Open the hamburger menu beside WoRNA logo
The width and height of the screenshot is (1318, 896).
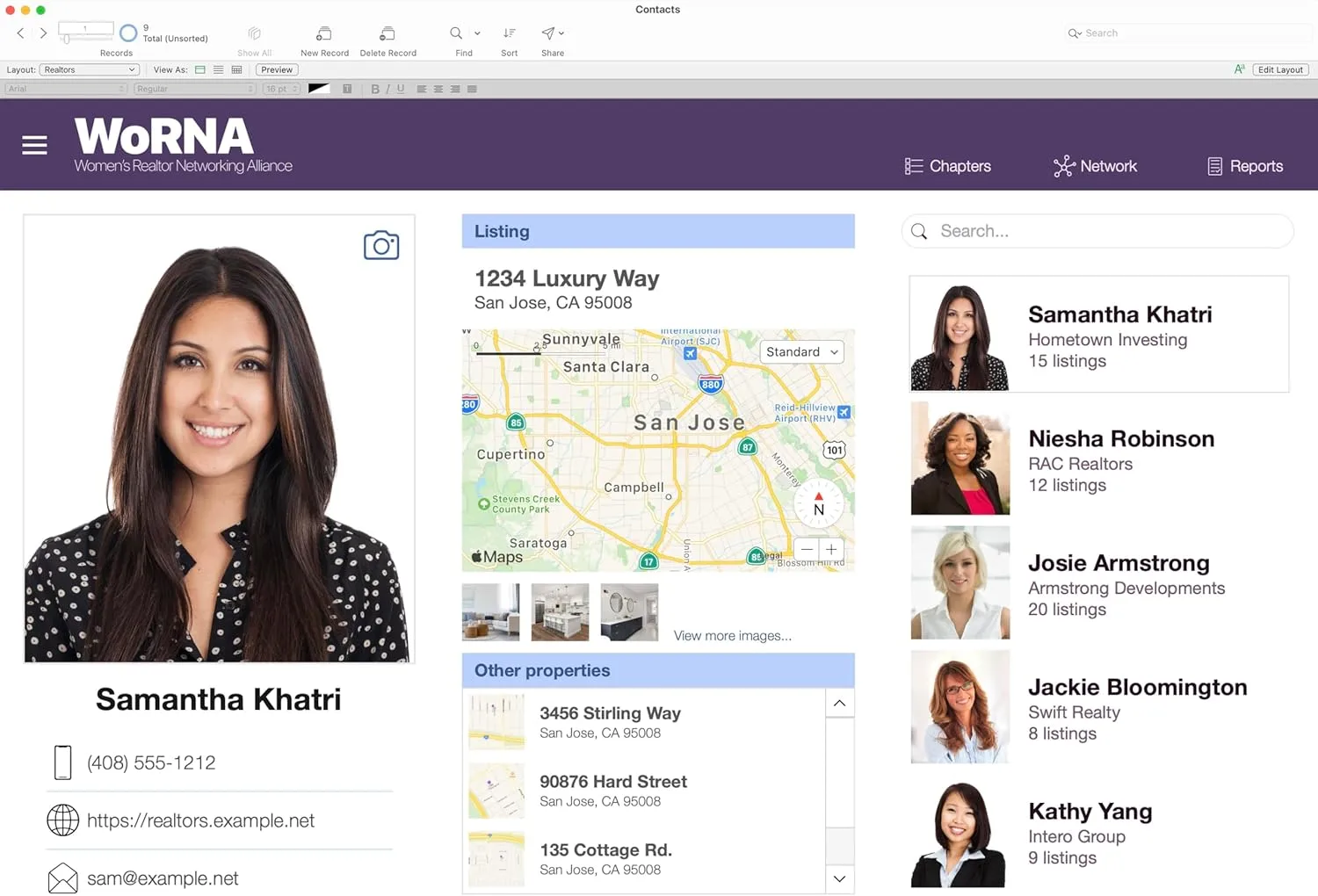pos(34,145)
